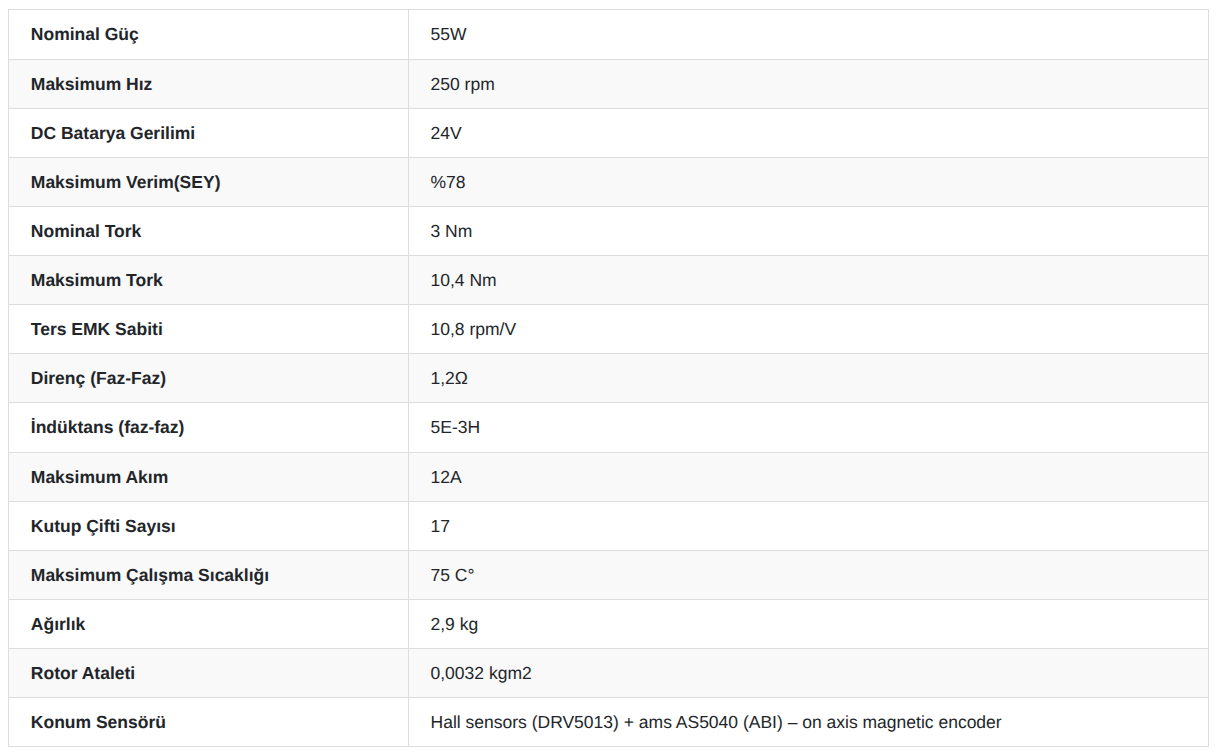
Task: Select the pole pair count value 17
Action: [440, 526]
